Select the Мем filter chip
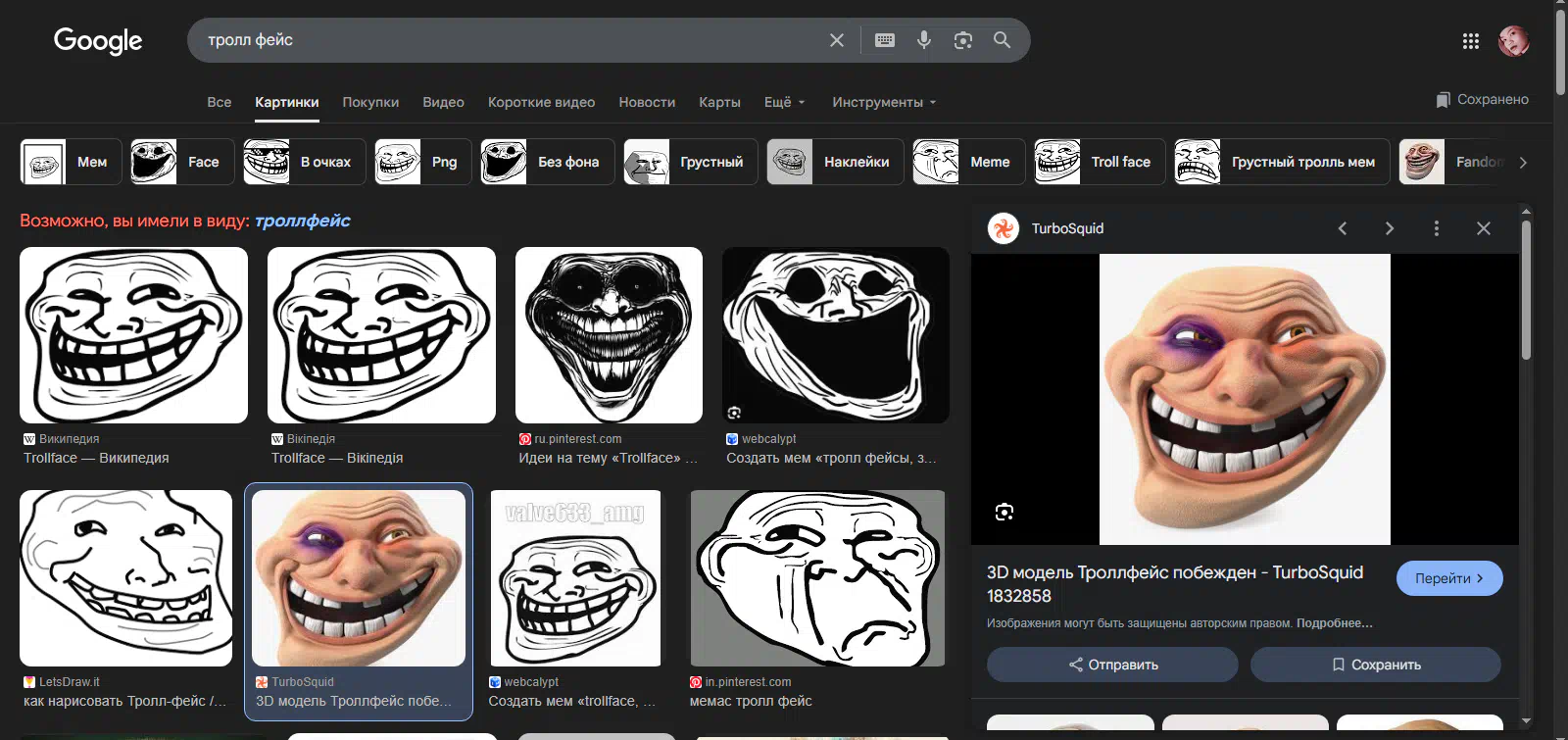The image size is (1568, 740). [x=71, y=162]
